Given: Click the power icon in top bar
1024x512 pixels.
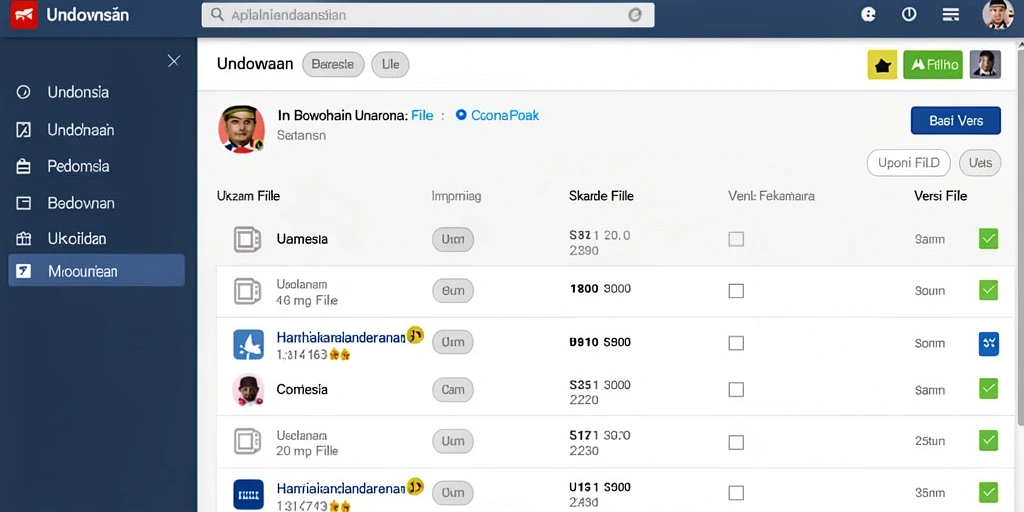Looking at the screenshot, I should tap(909, 14).
